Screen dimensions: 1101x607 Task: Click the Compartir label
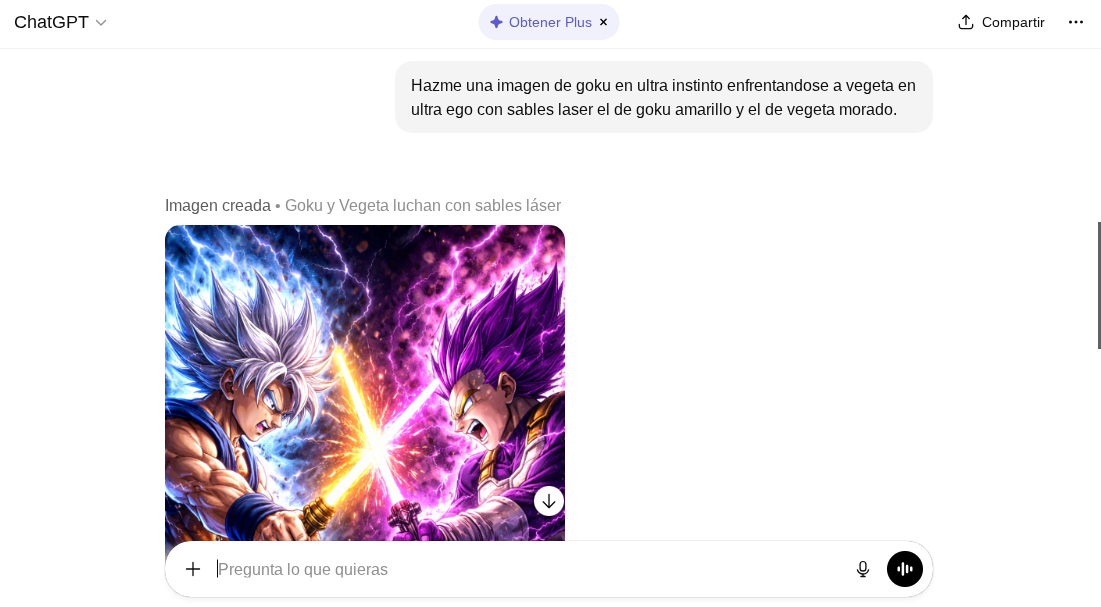[1013, 22]
